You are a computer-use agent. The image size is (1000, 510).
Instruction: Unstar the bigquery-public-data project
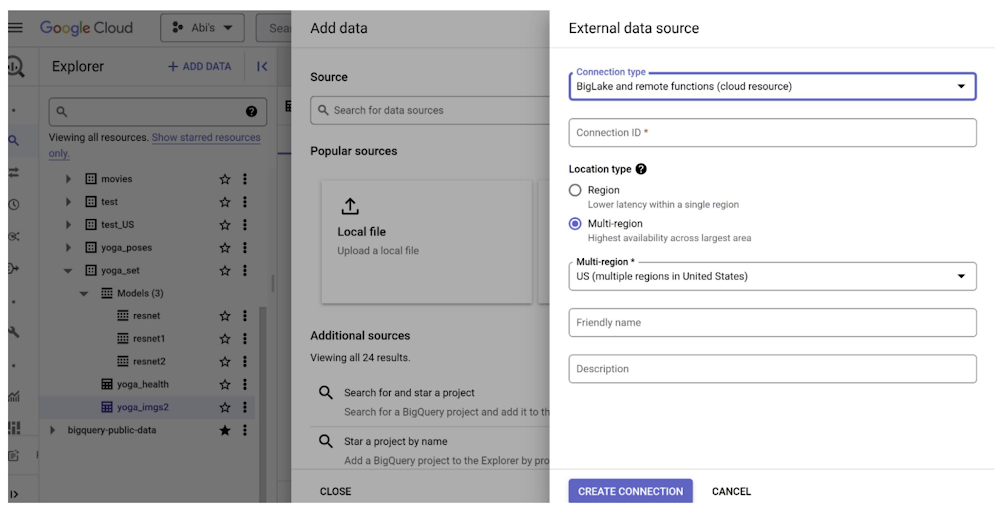coord(225,430)
